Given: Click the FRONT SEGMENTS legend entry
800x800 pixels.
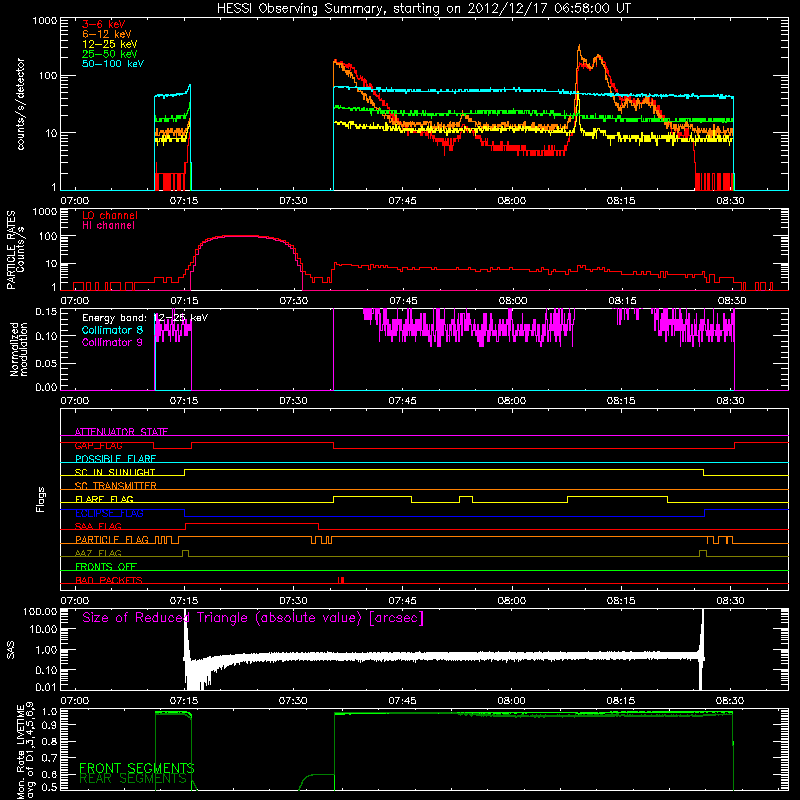Looking at the screenshot, I should (137, 768).
